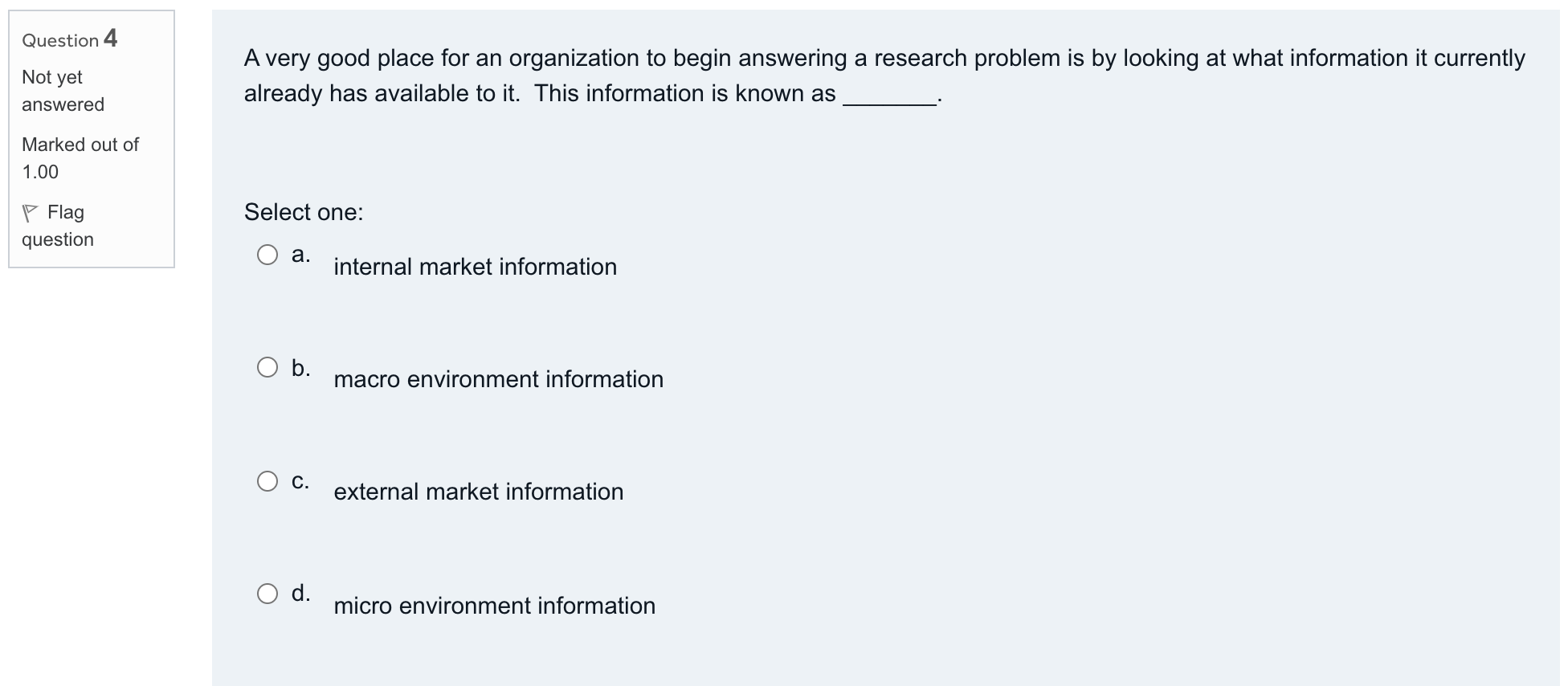Select the answer text micro environment information
This screenshot has width=1568, height=686.
click(494, 606)
